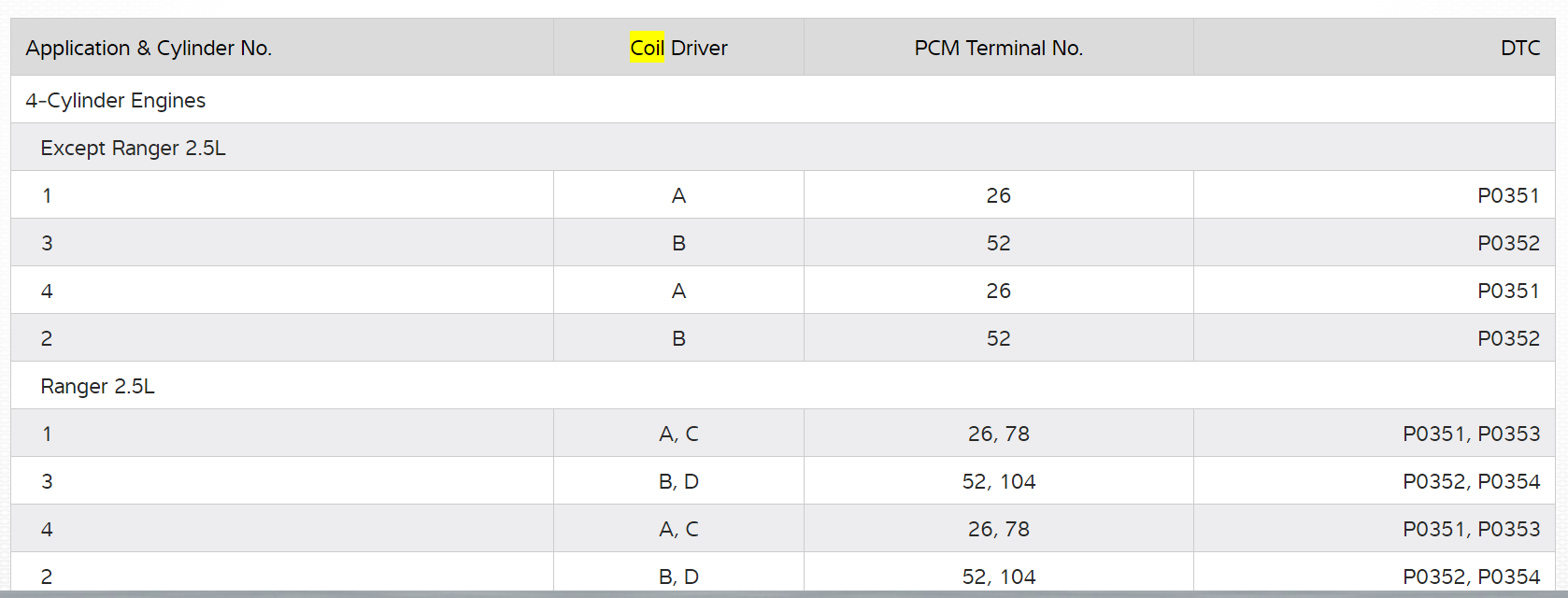This screenshot has width=1568, height=598.
Task: Click "P0352, P0354" in the bottom table row
Action: pyautogui.click(x=1471, y=577)
